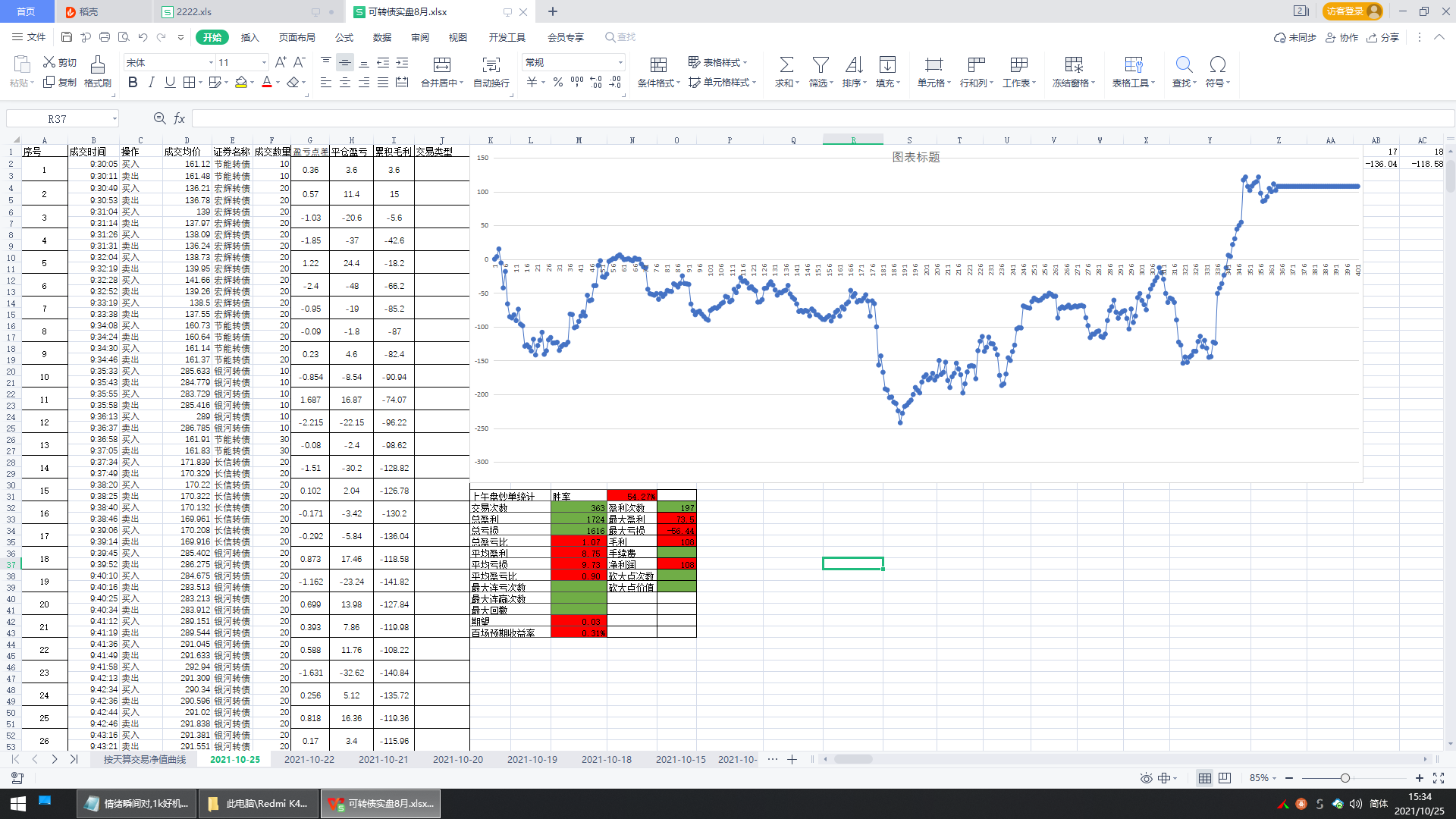Open the Formulas (公式) ribbon tab

[344, 37]
